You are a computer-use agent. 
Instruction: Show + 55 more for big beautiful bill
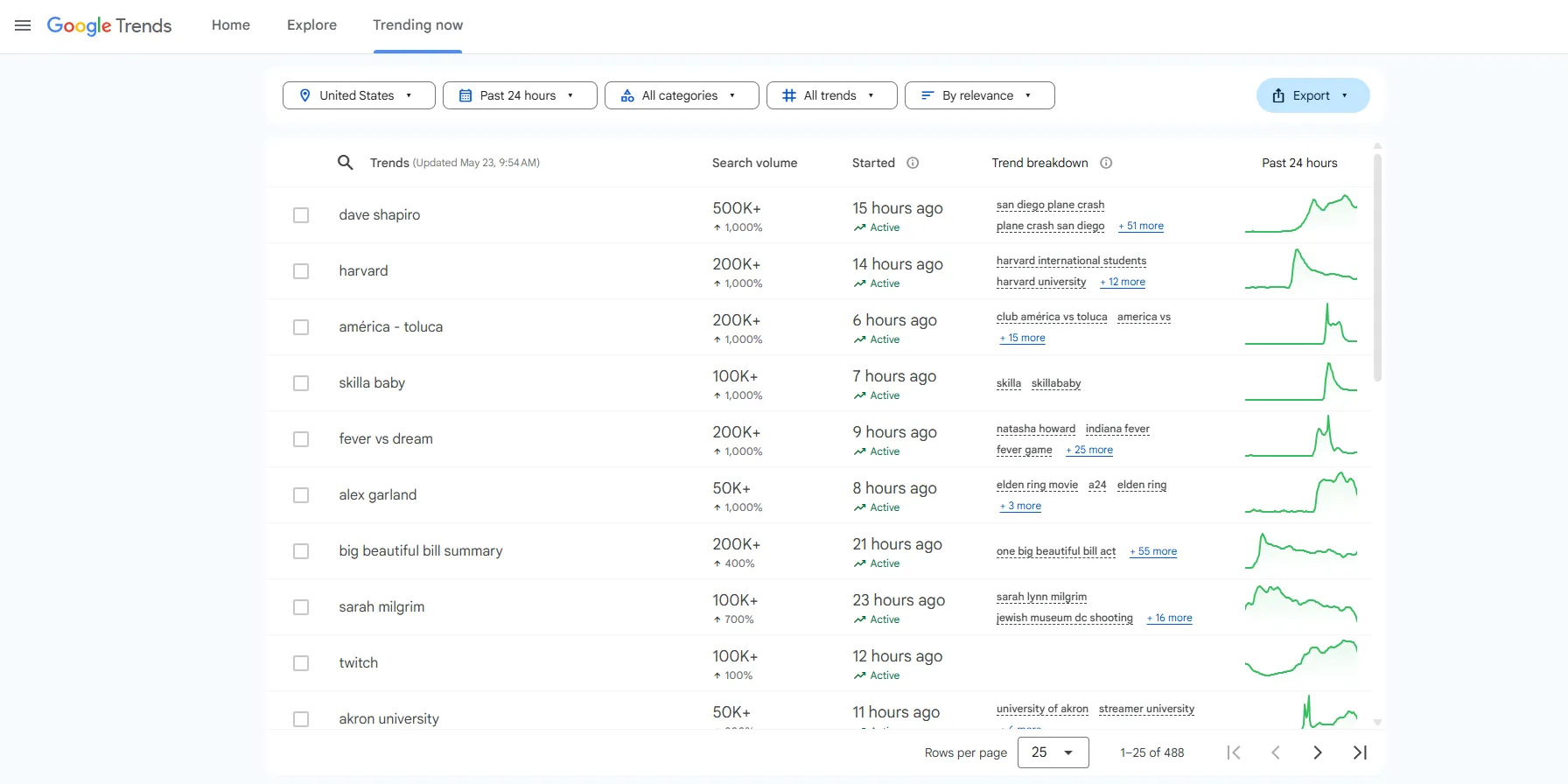1153,551
